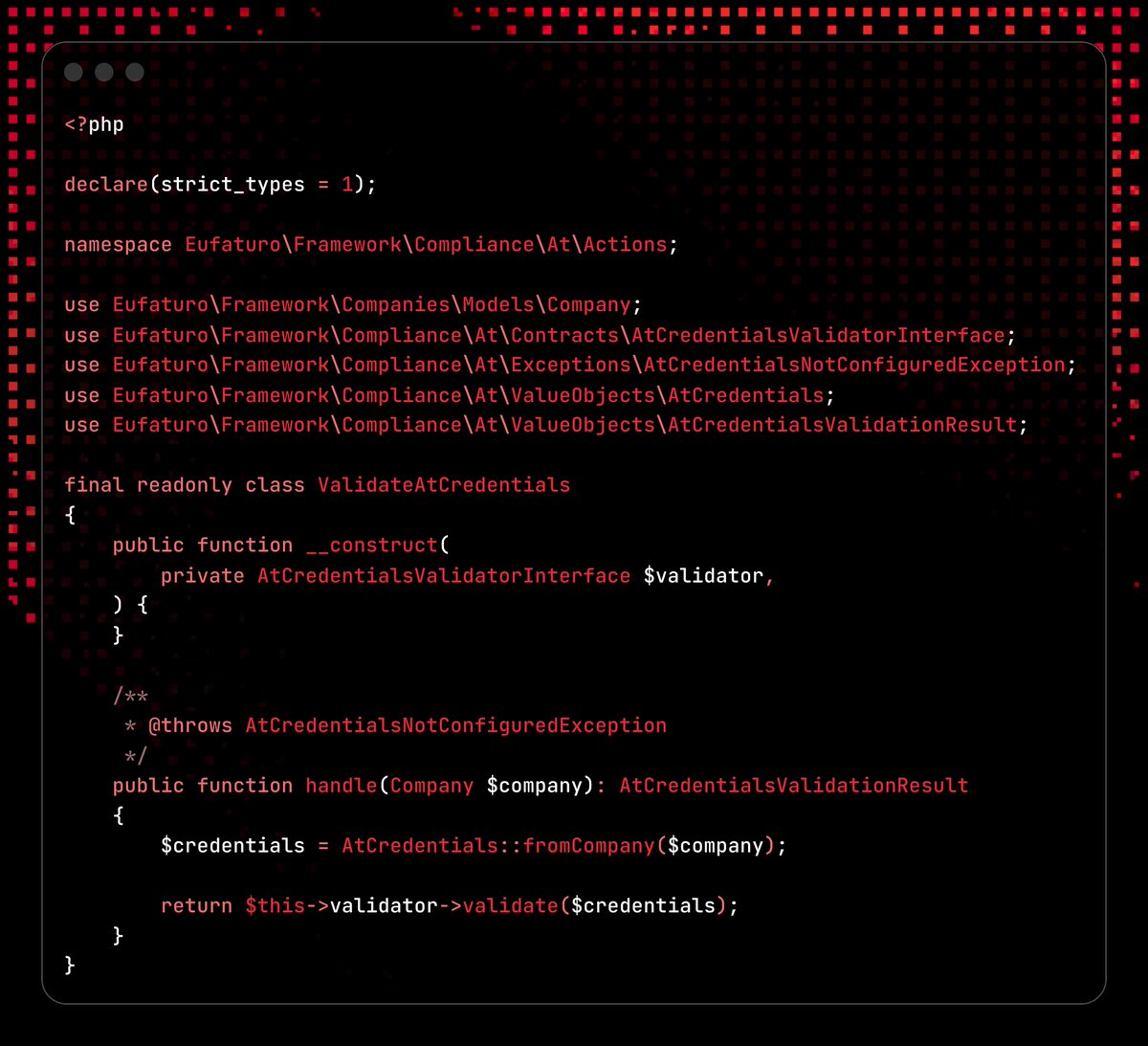Click 'AtCredentialsValidatorInterface' in constructor parameter
Screen dimensions: 1148x1046
pos(444,576)
